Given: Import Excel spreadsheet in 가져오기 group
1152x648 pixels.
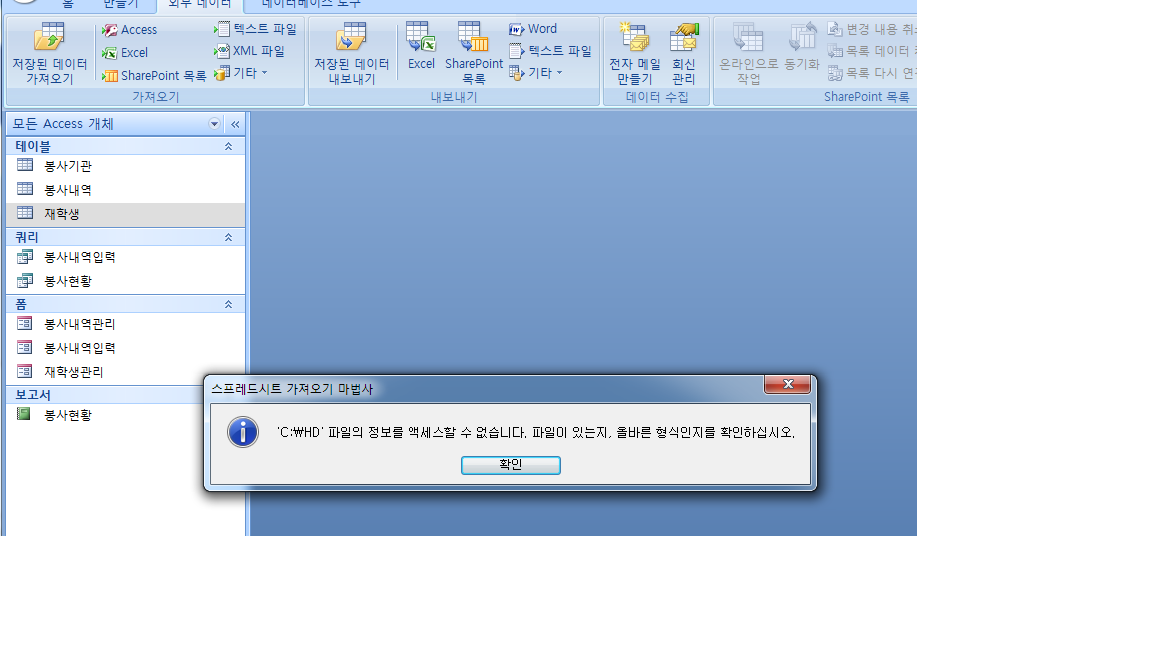Looking at the screenshot, I should [x=125, y=53].
